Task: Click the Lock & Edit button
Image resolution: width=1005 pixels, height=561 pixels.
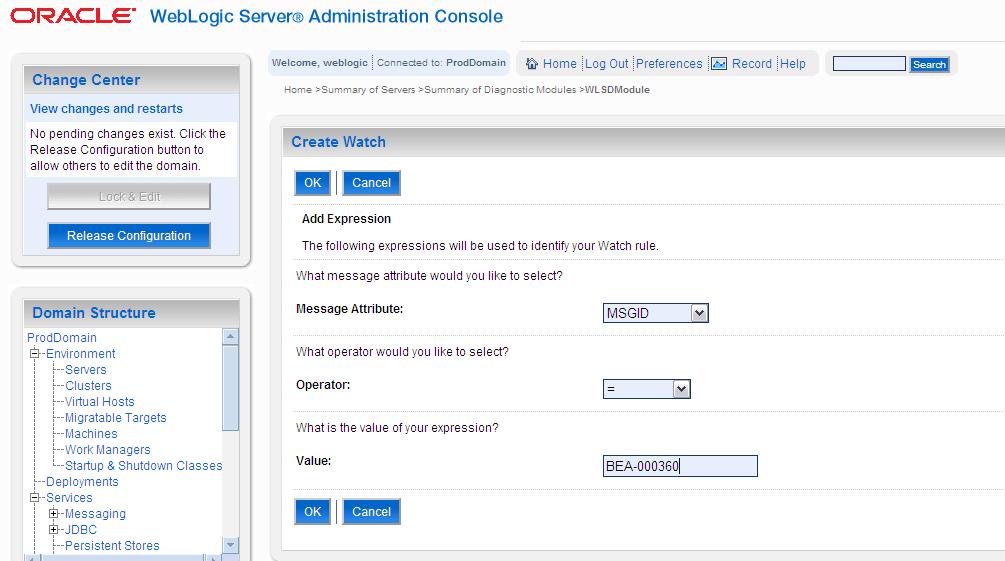Action: [129, 196]
